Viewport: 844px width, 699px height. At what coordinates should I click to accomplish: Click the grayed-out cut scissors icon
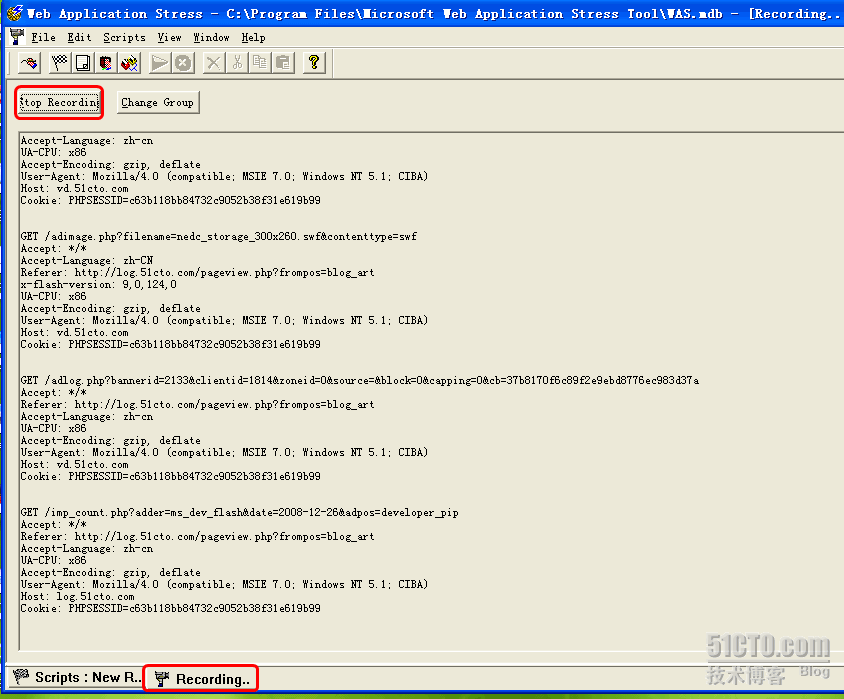(237, 63)
